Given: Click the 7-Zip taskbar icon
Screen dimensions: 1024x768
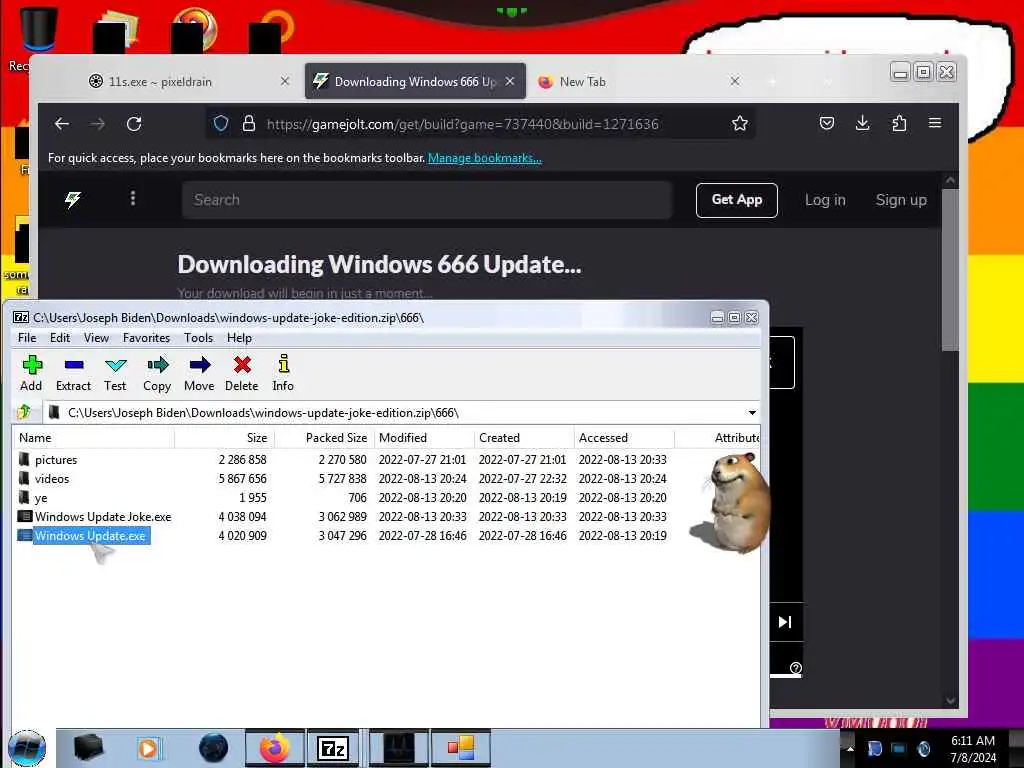Looking at the screenshot, I should tap(333, 748).
